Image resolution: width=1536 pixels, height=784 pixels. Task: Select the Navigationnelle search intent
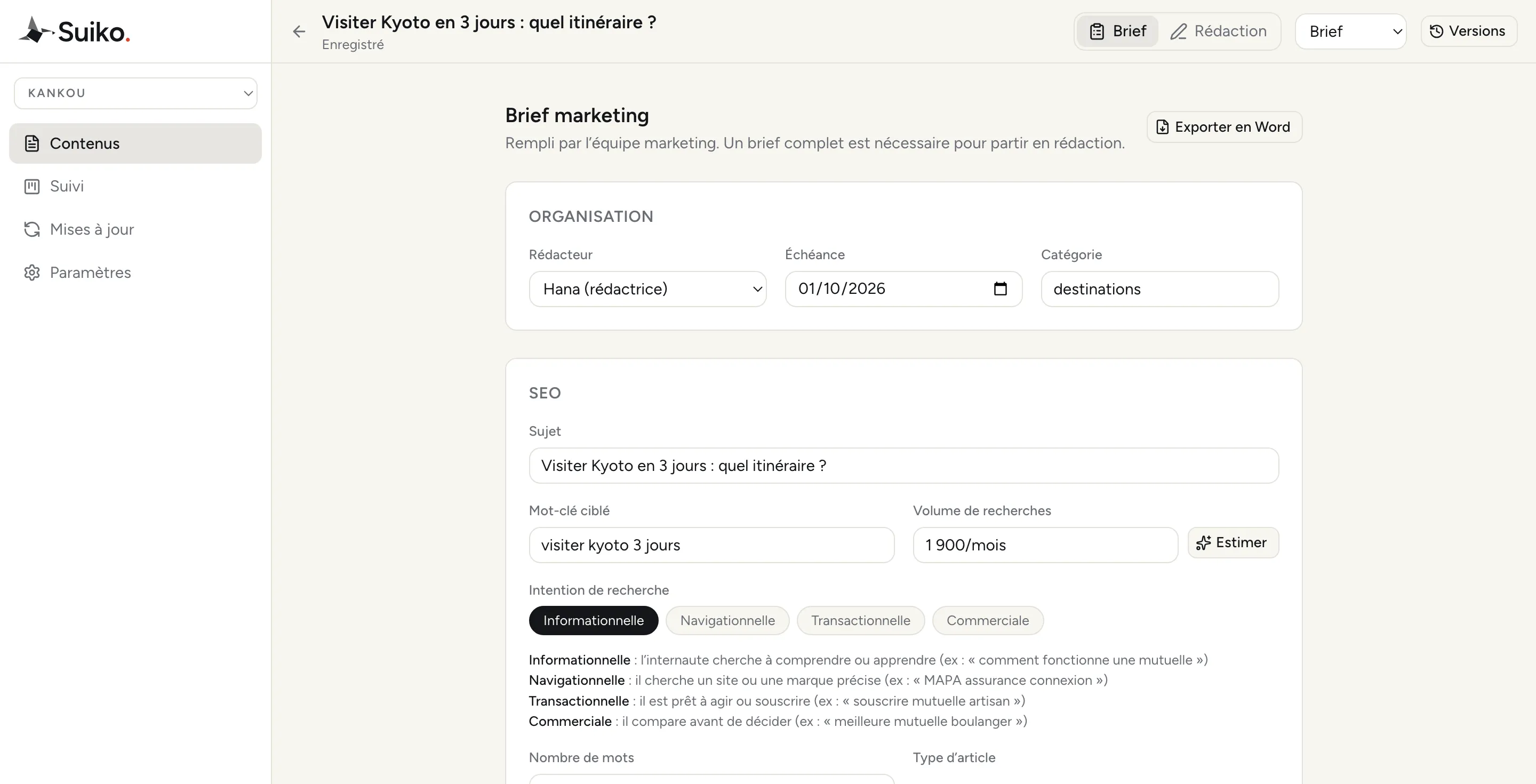coord(727,621)
